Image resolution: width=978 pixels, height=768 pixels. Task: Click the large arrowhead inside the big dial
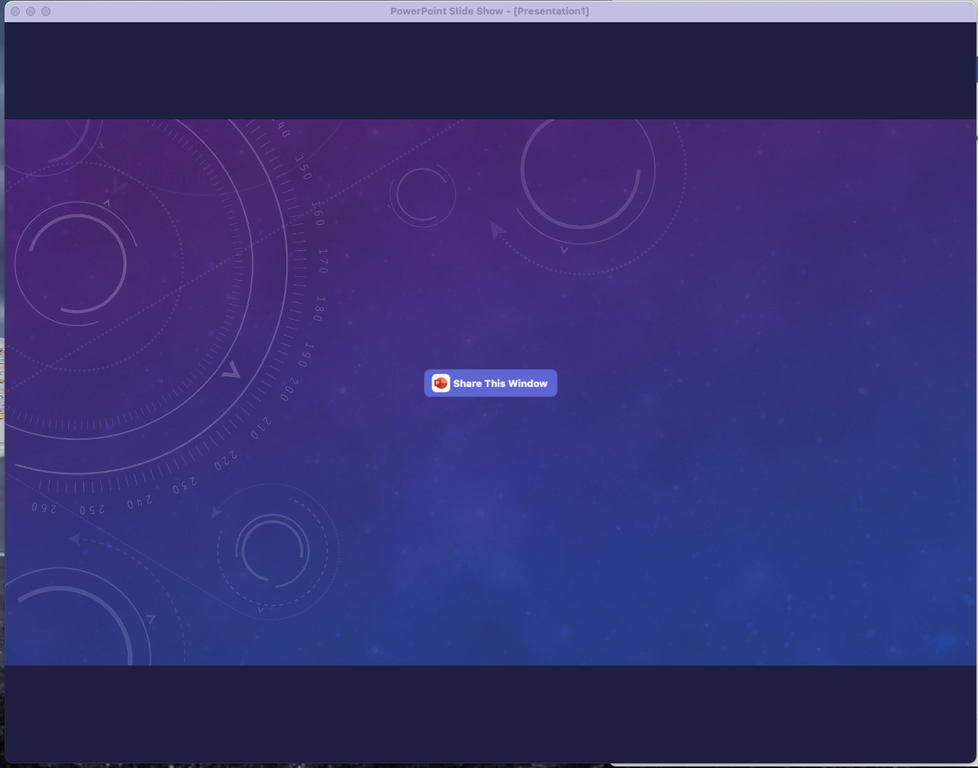(x=231, y=371)
